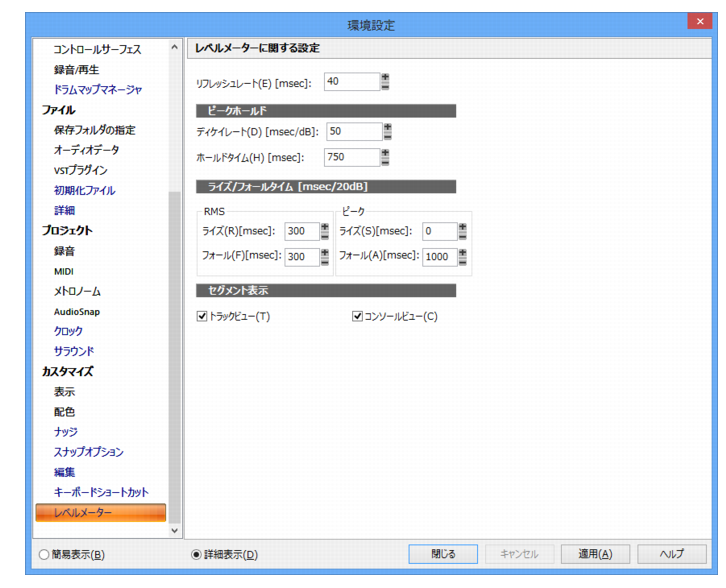Toggle the トラックビュー(T) checkbox
726x588 pixels.
202,316
